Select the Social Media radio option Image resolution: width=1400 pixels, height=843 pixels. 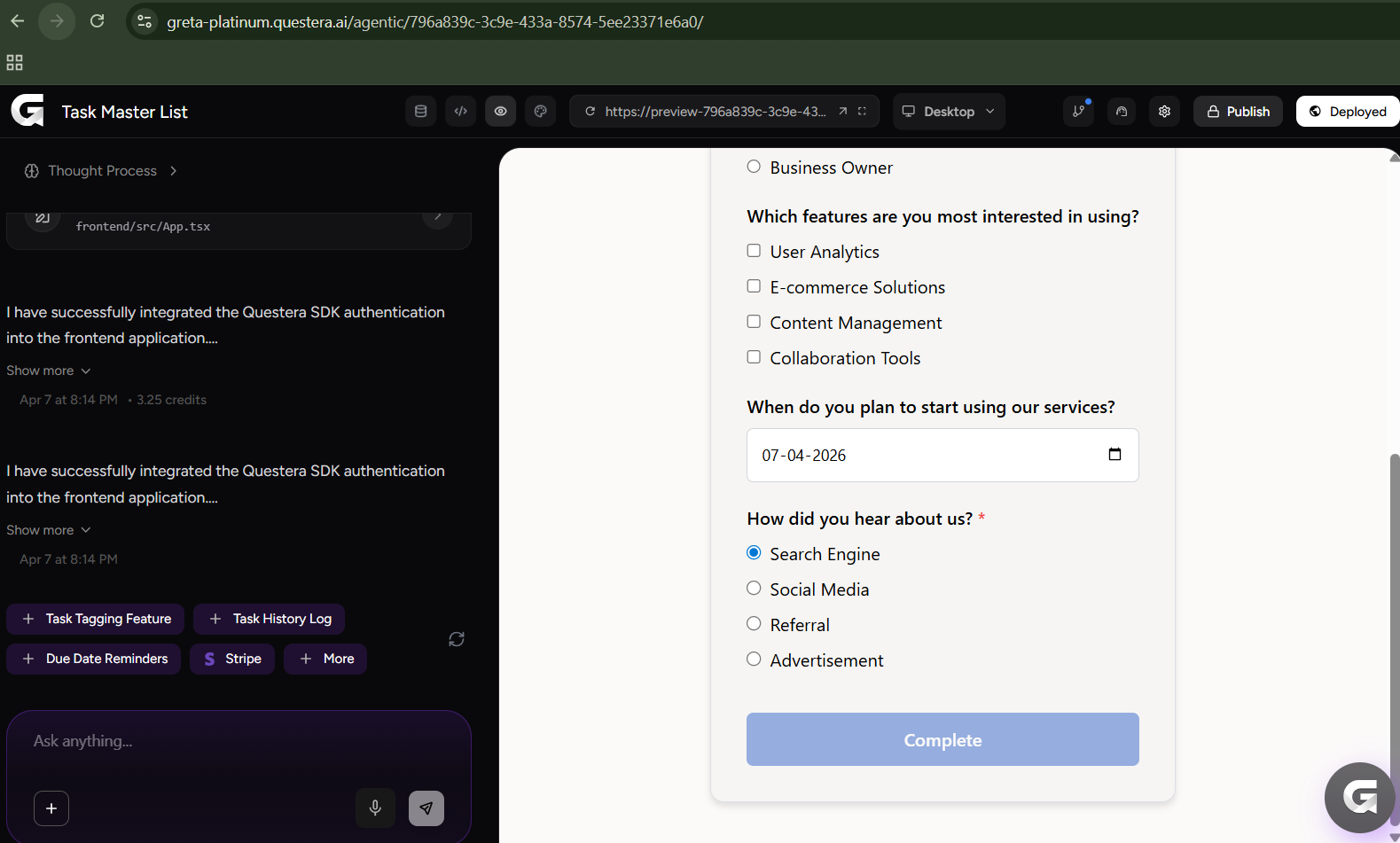754,589
